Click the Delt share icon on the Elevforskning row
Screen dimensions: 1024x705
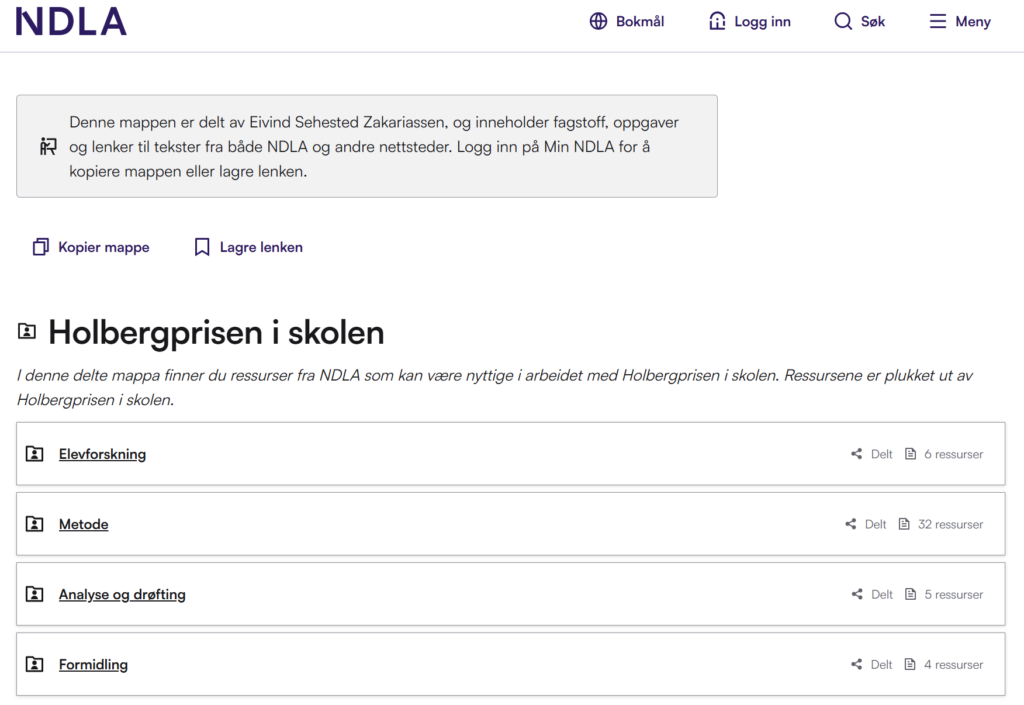pyautogui.click(x=856, y=453)
